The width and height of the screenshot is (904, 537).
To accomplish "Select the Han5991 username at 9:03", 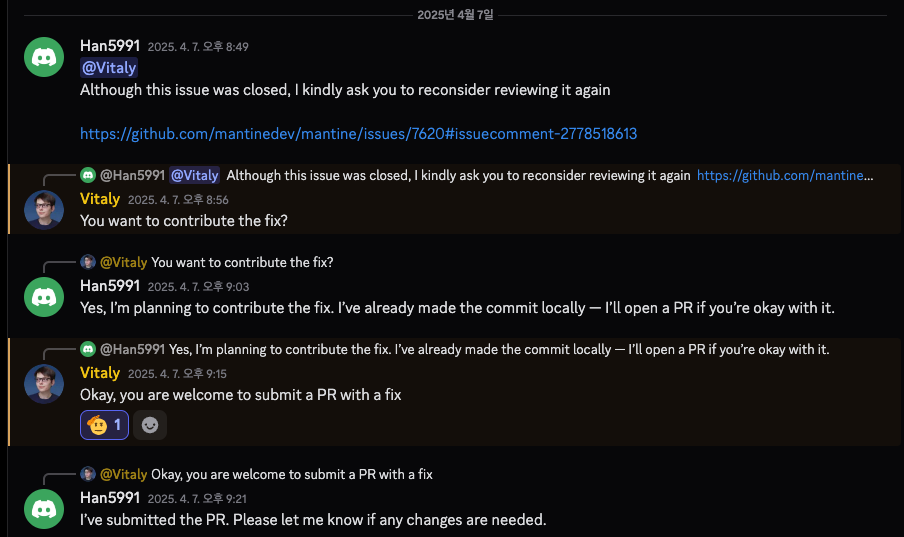I will (x=109, y=286).
